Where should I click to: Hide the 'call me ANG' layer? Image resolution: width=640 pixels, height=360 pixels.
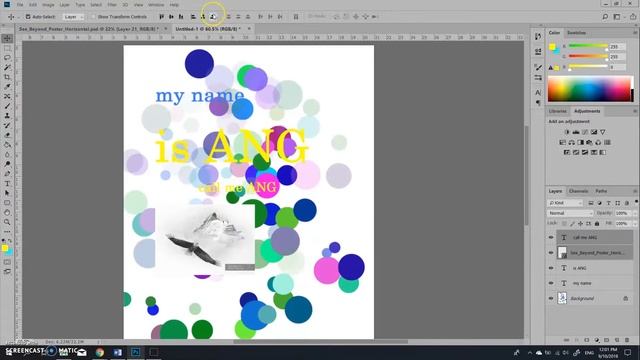[551, 238]
